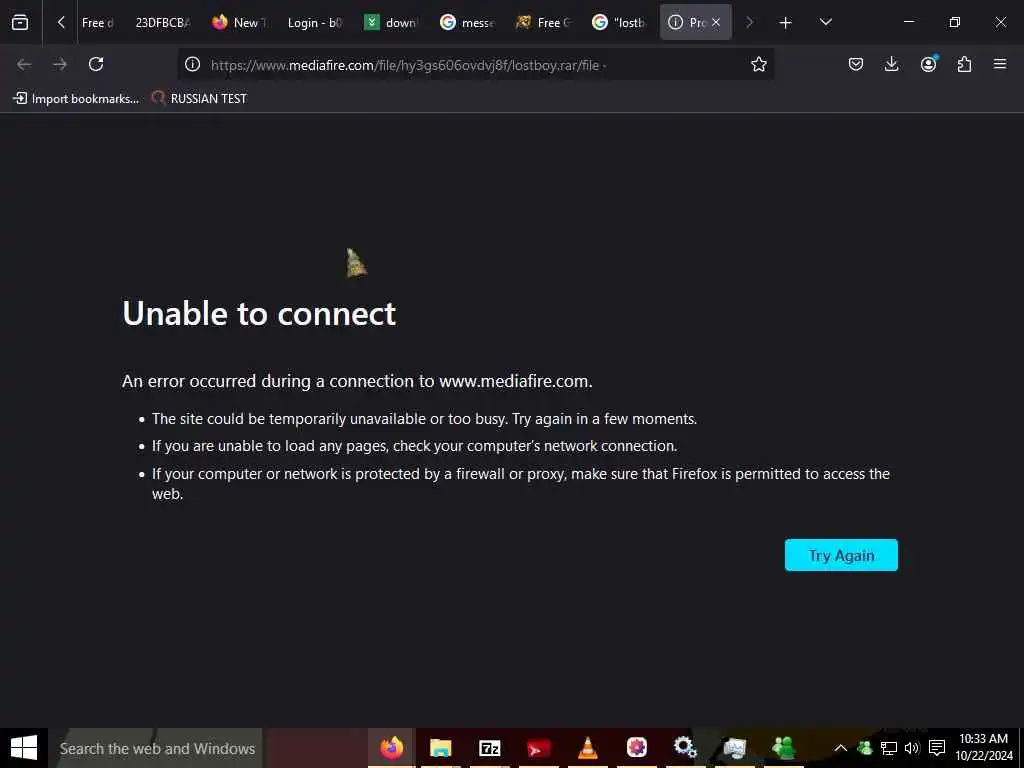This screenshot has height=768, width=1024.
Task: Open the Firefox account menu
Action: coord(928,64)
